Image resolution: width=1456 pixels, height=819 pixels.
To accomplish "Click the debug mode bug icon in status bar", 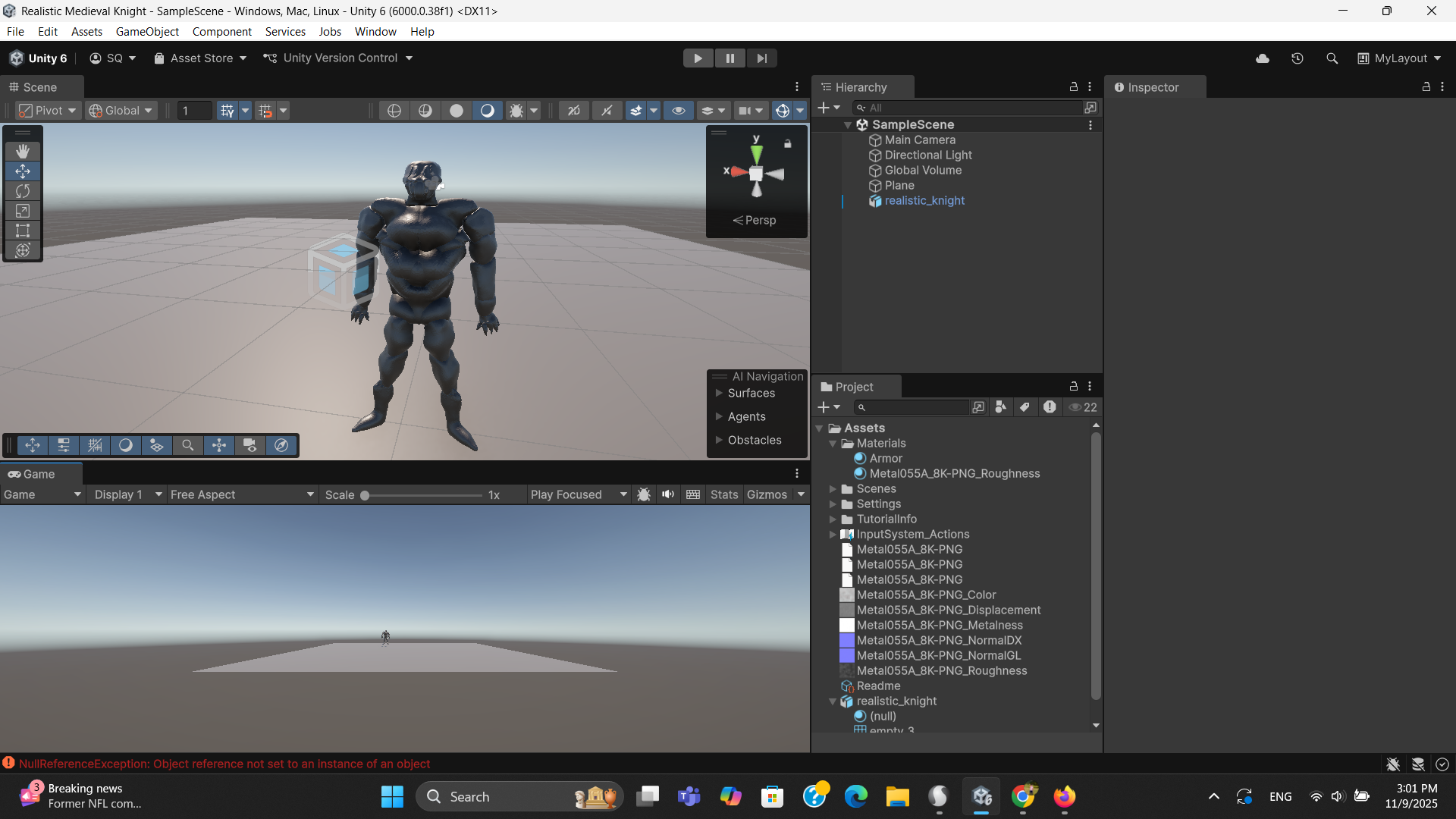I will point(1393,764).
